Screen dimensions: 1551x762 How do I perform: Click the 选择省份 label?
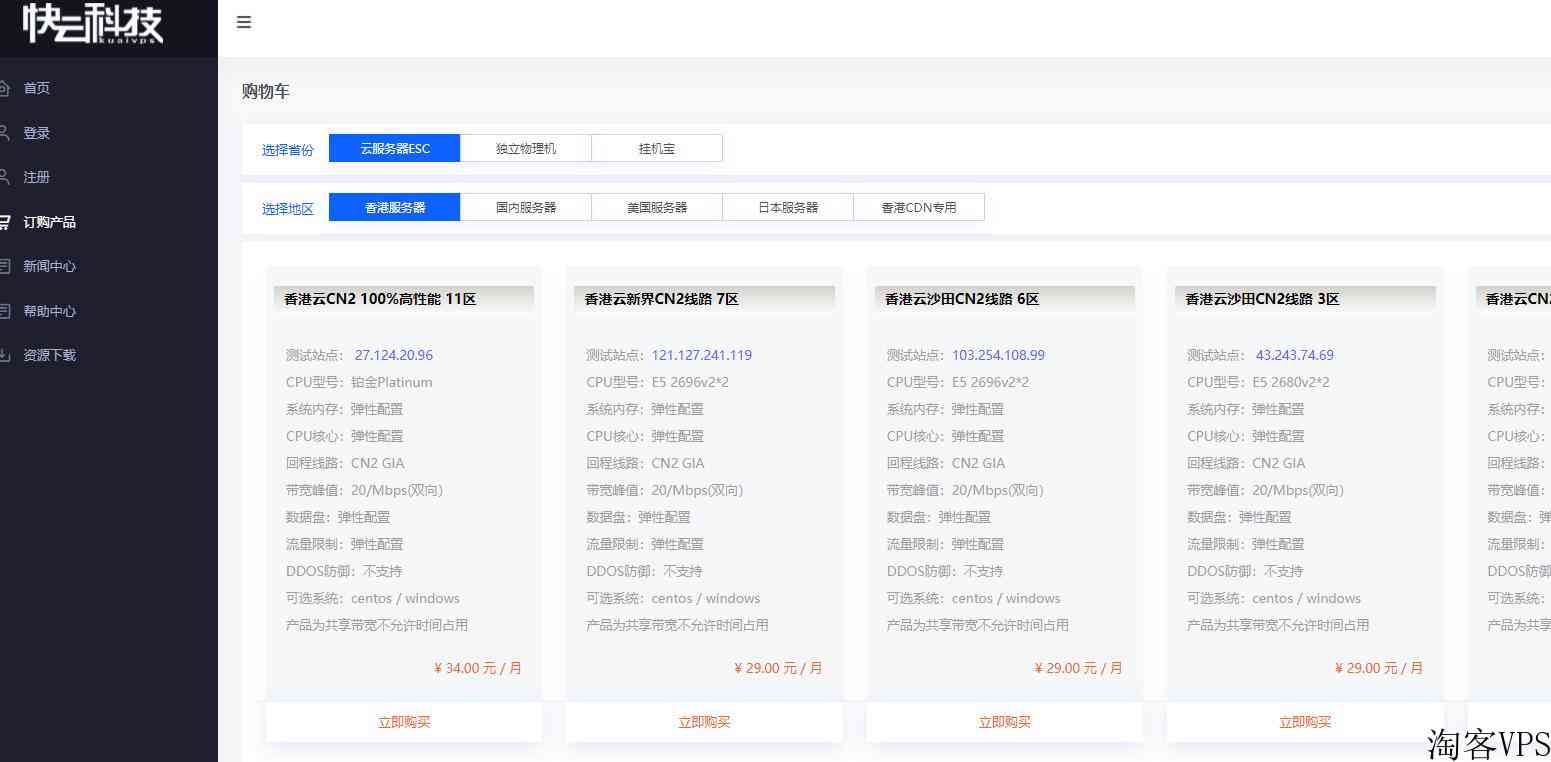288,150
